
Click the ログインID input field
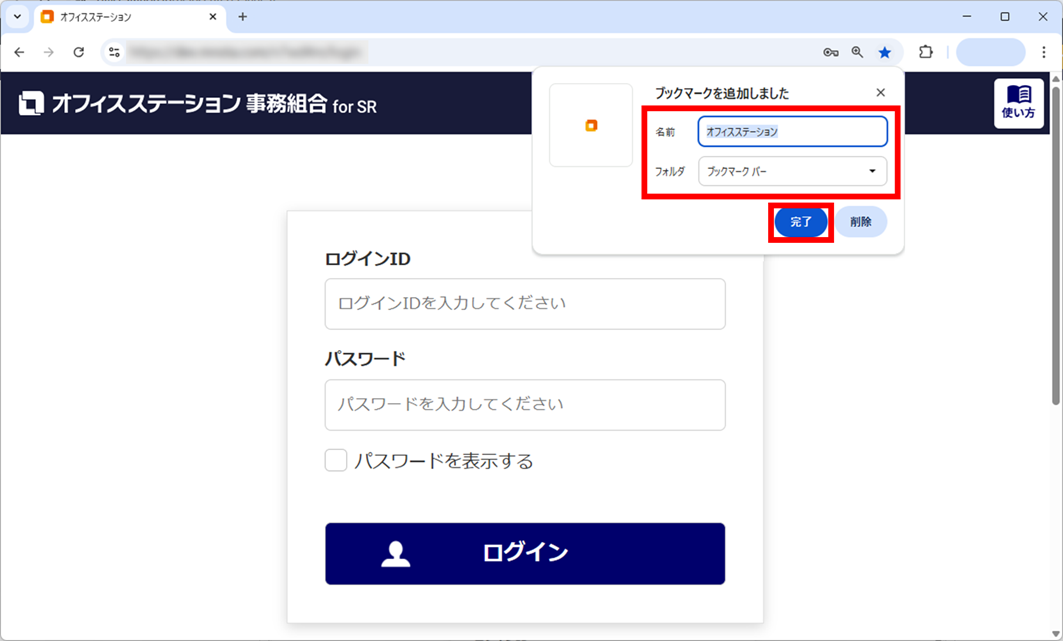525,304
